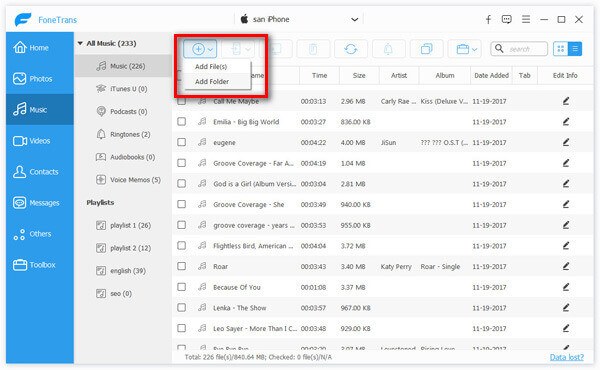Tick the checkbox next to eugene
This screenshot has width=600, height=370.
pyautogui.click(x=182, y=142)
